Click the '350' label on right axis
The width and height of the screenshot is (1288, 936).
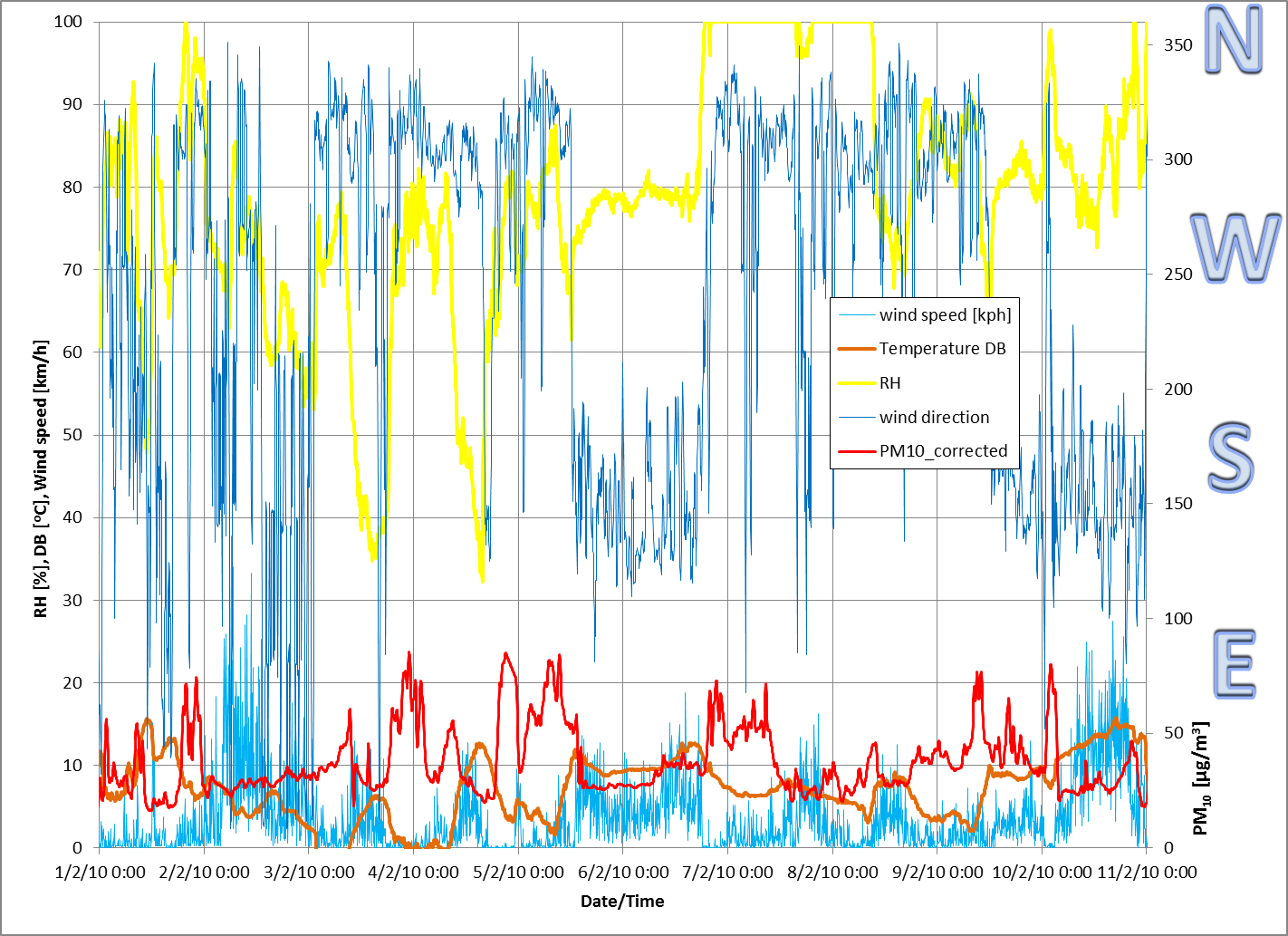(1177, 45)
